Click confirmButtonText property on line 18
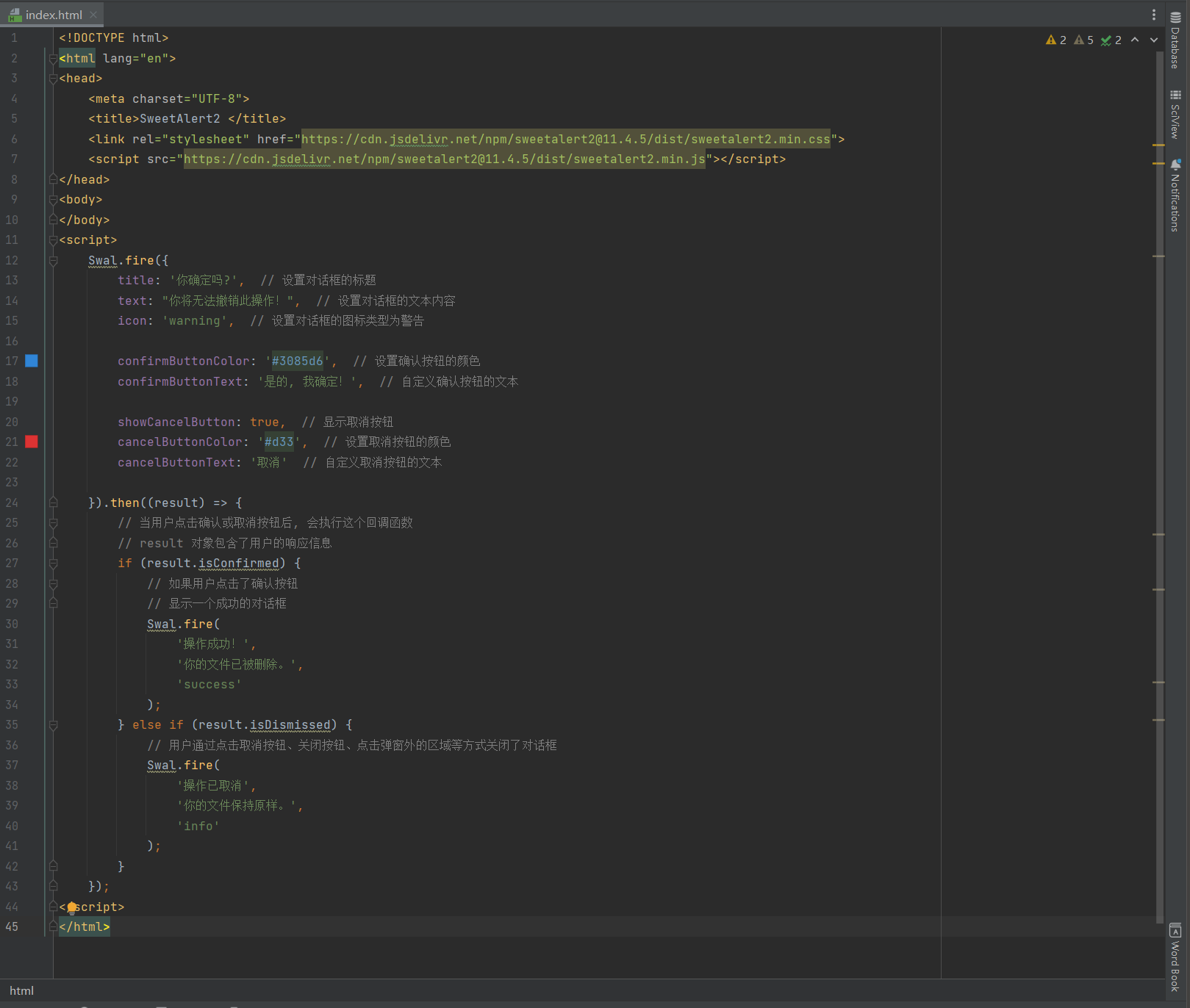 [x=180, y=381]
